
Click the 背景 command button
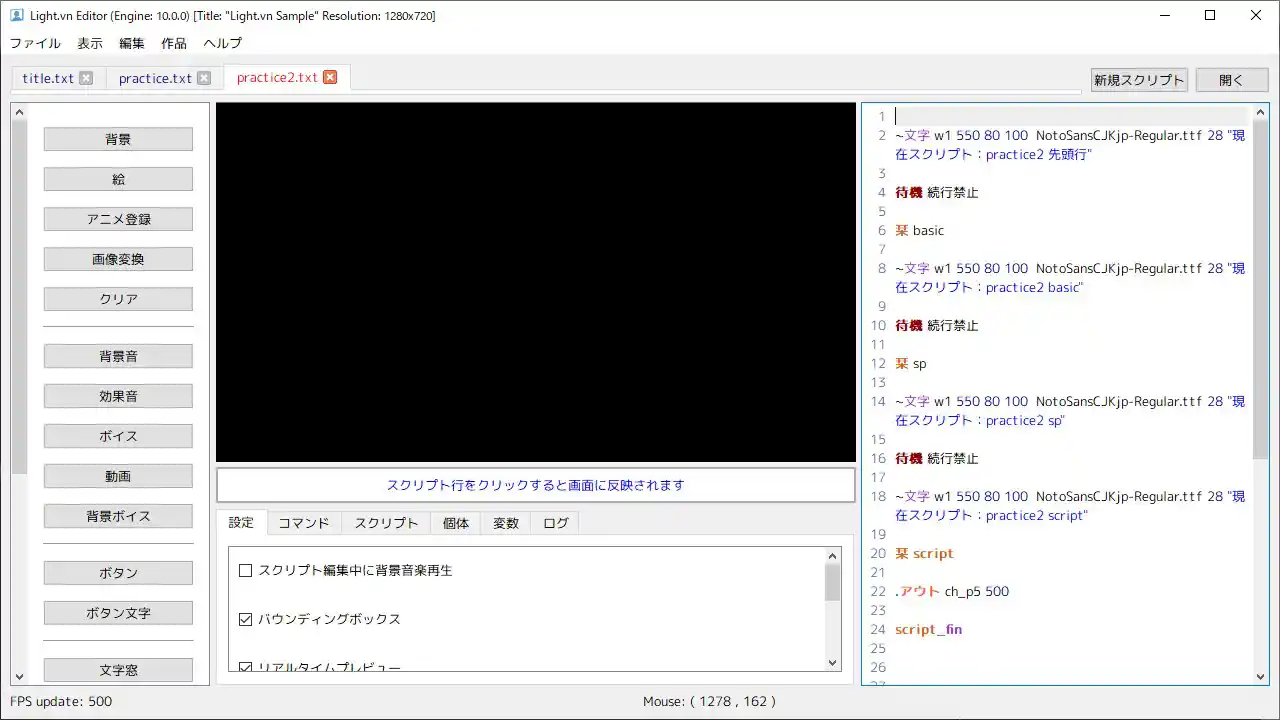click(118, 139)
